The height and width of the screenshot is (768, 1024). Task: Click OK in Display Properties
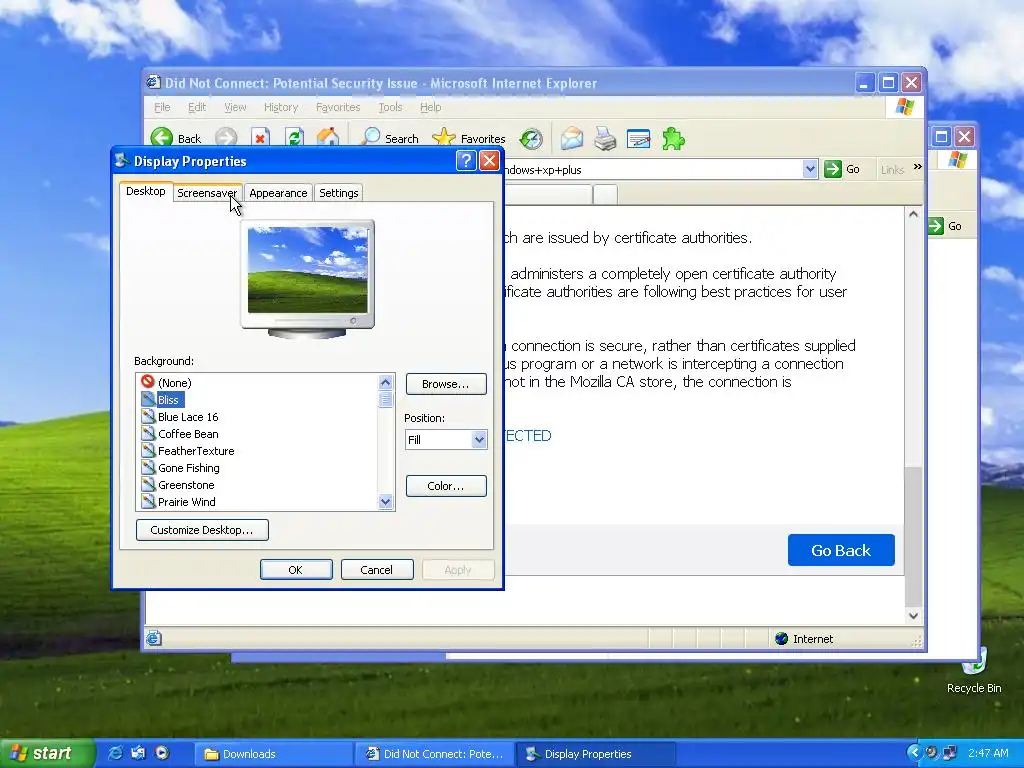[296, 569]
